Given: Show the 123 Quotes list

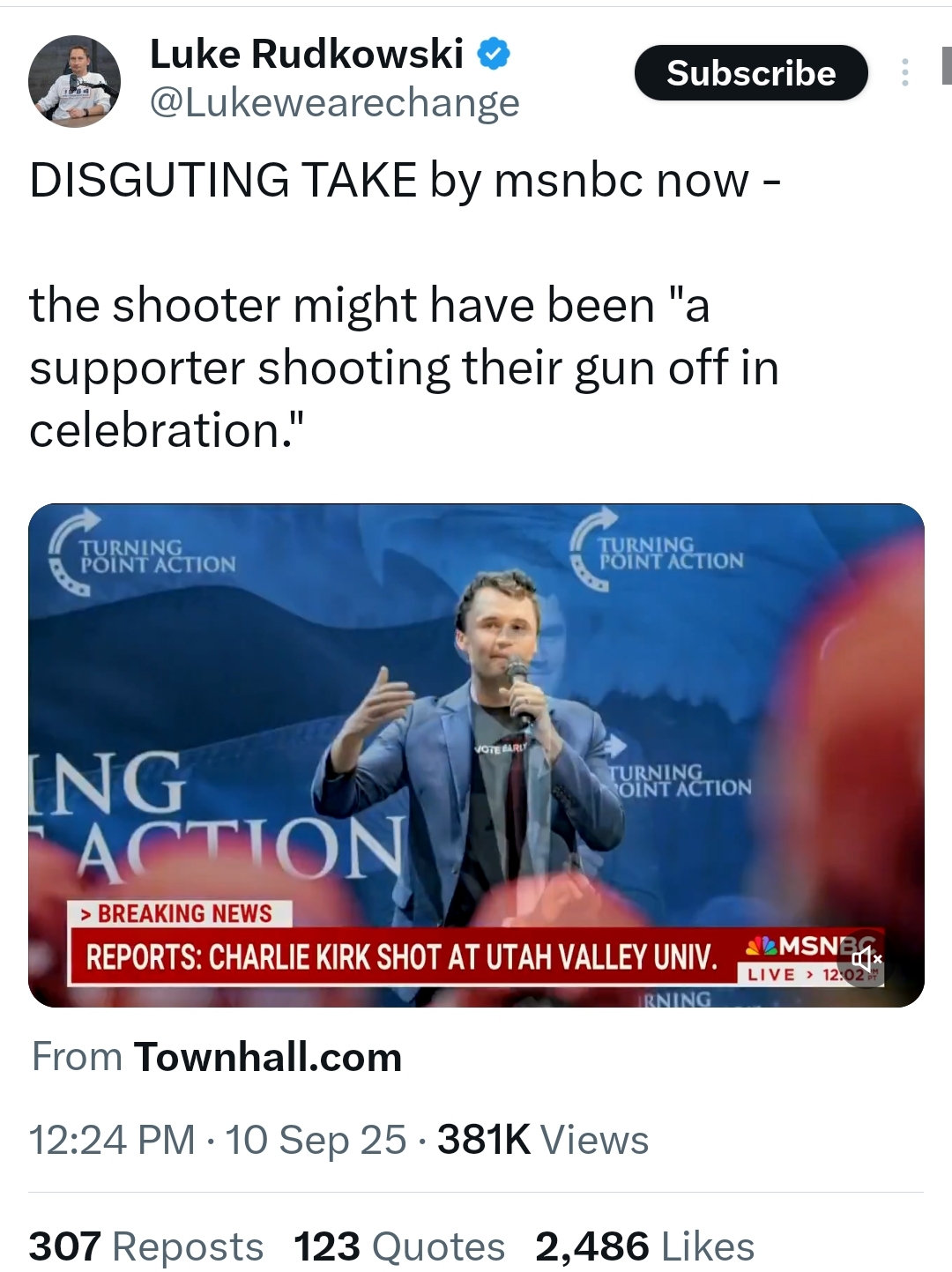Looking at the screenshot, I should [399, 1246].
